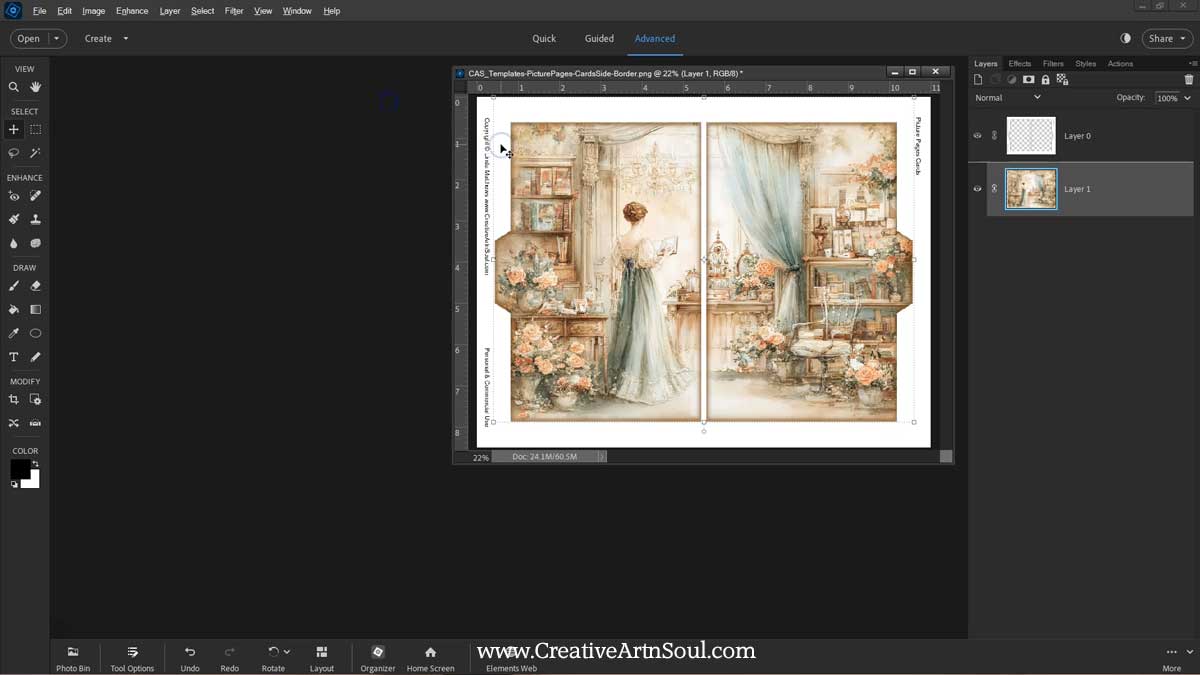Screen dimensions: 1200x675
Task: Select the Ellipse shape tool
Action: pos(36,333)
